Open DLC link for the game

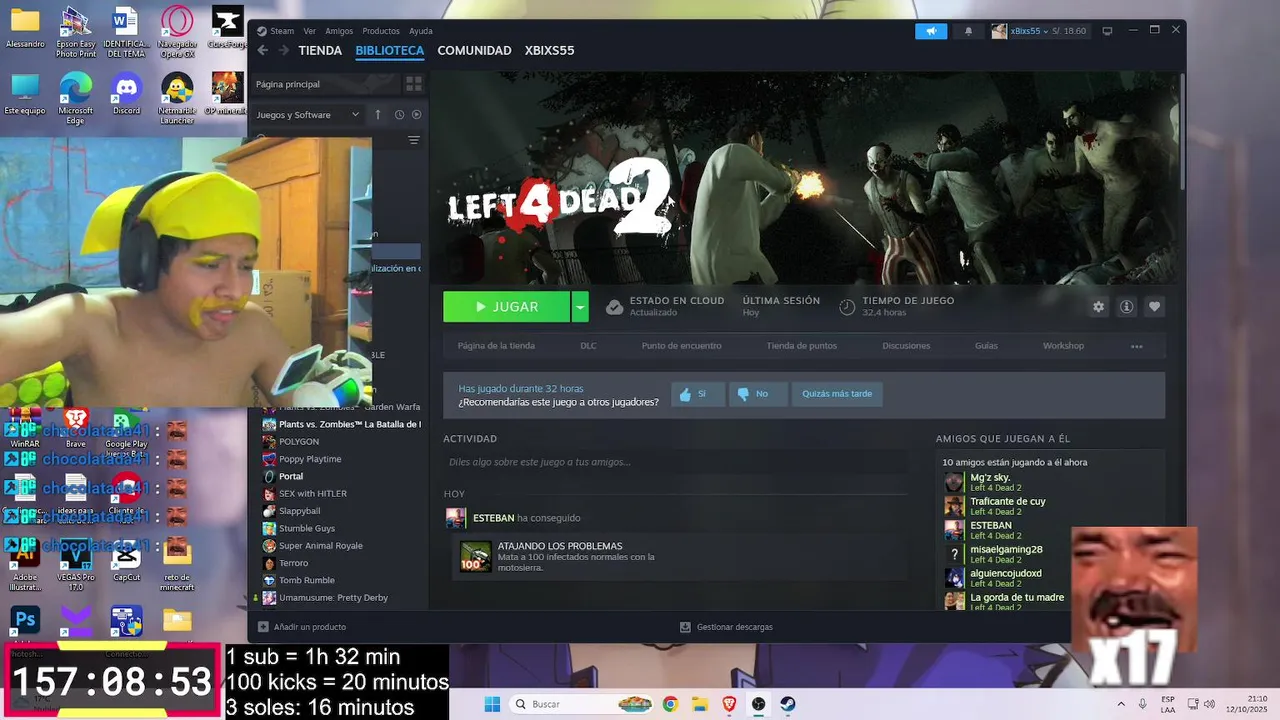pos(588,346)
